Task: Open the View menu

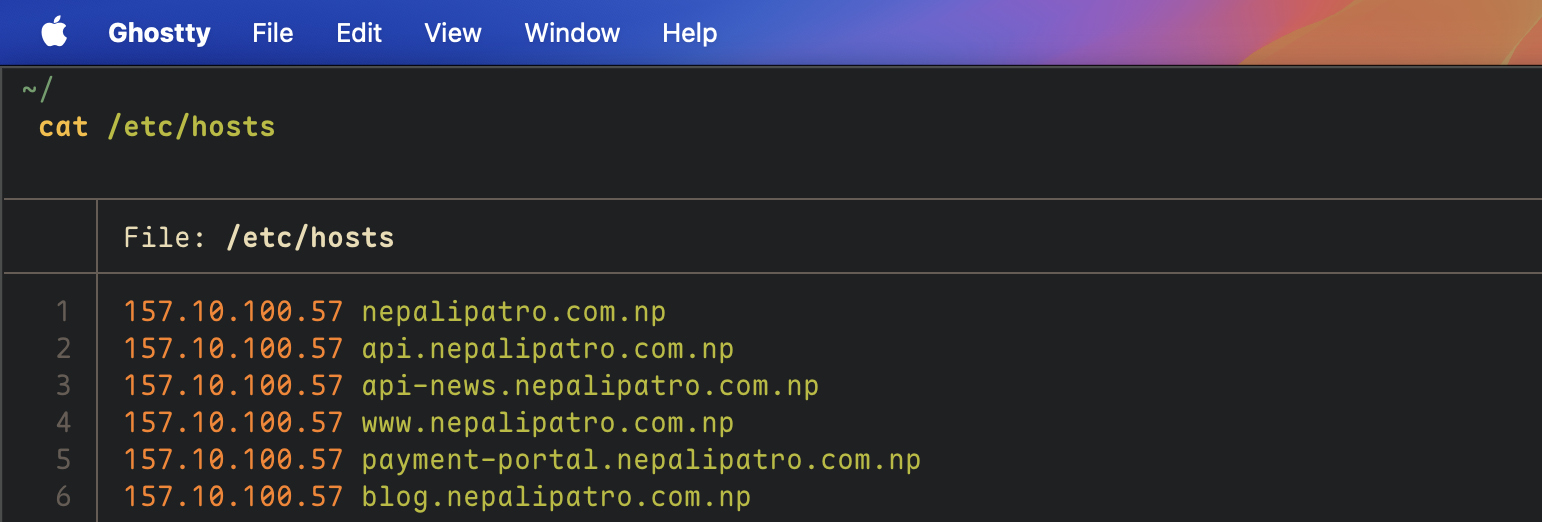Action: (x=453, y=33)
